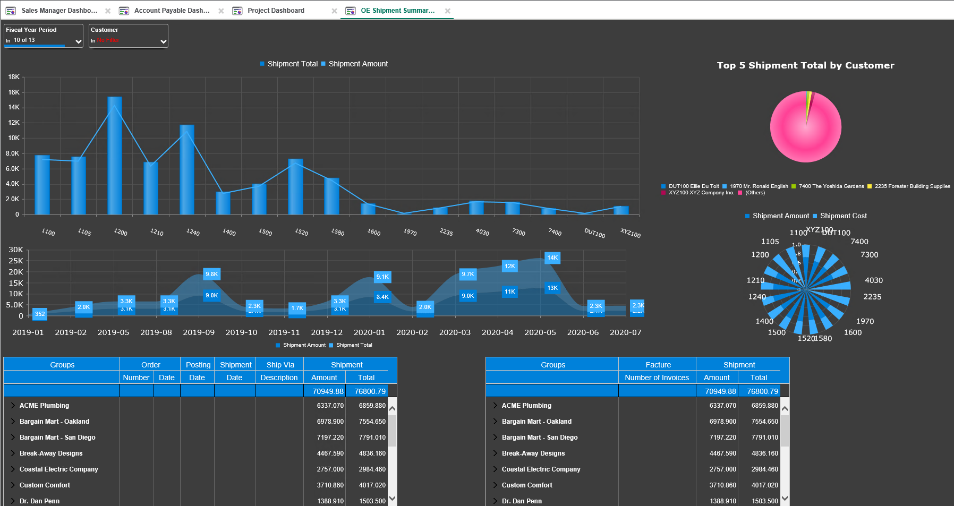Click the Groups column header in left table

[62, 365]
